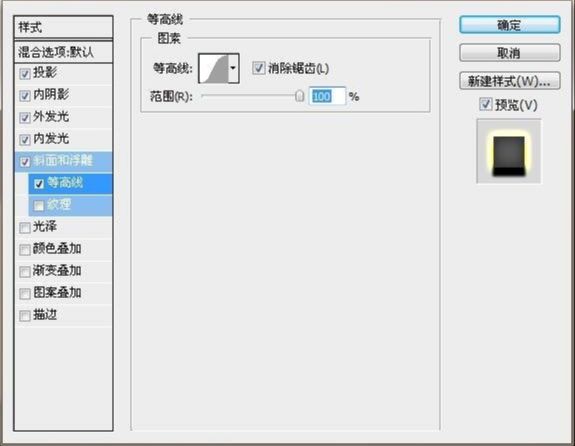Open 新建样式(W)... new style dialog
Screen dimensions: 575x446
tap(510, 81)
